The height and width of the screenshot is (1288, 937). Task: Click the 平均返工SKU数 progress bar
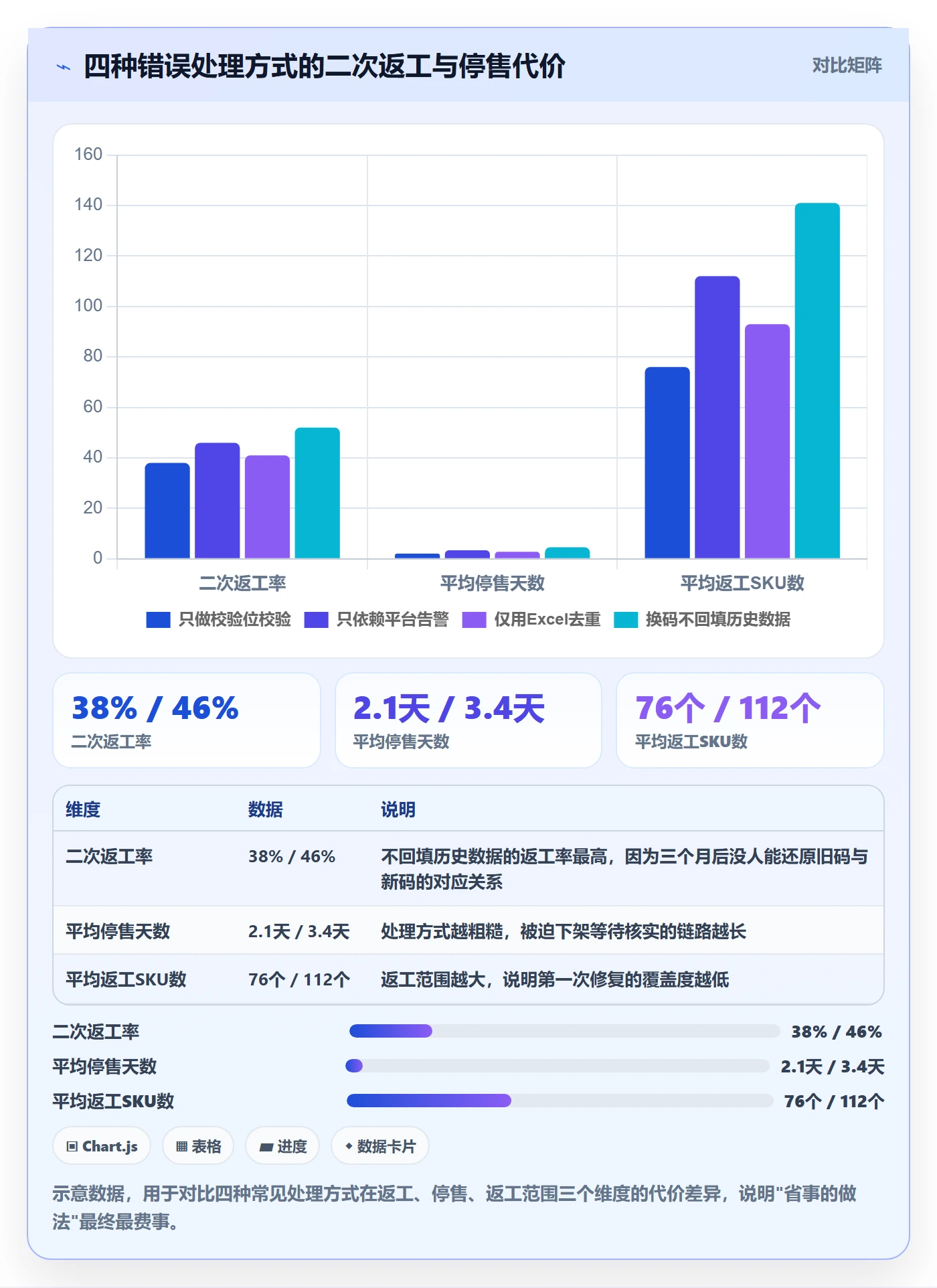tap(560, 1101)
